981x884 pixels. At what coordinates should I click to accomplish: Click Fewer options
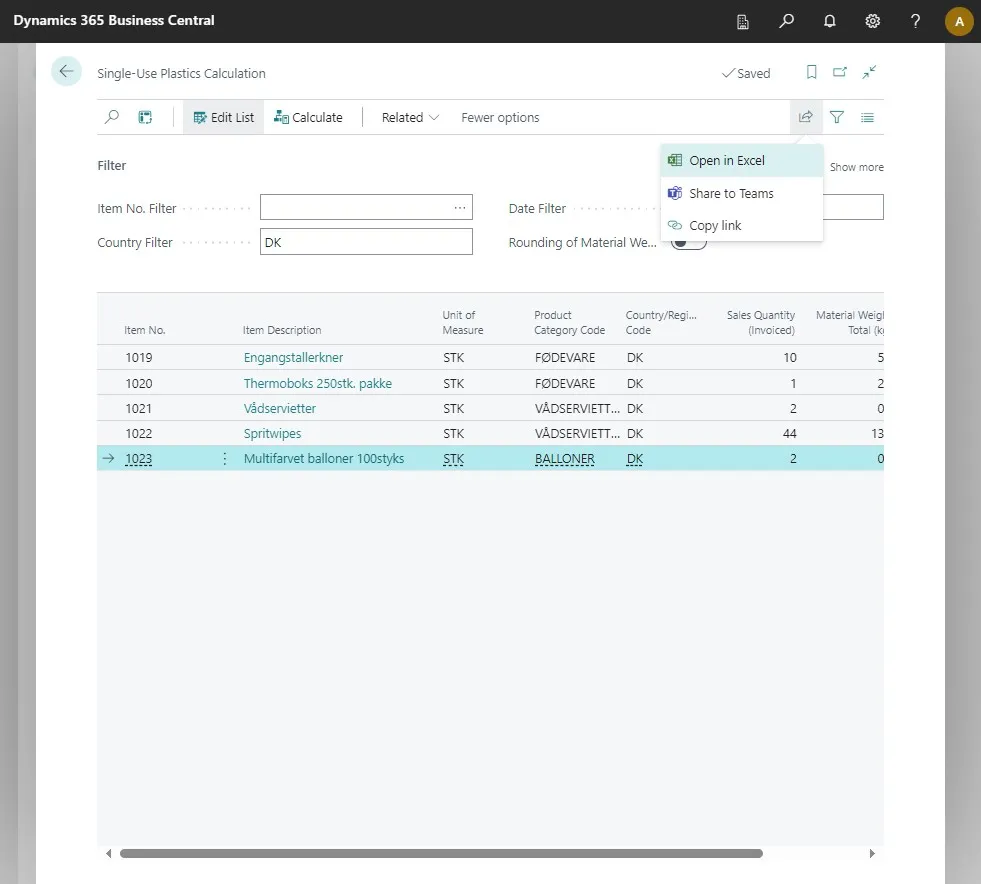[500, 117]
